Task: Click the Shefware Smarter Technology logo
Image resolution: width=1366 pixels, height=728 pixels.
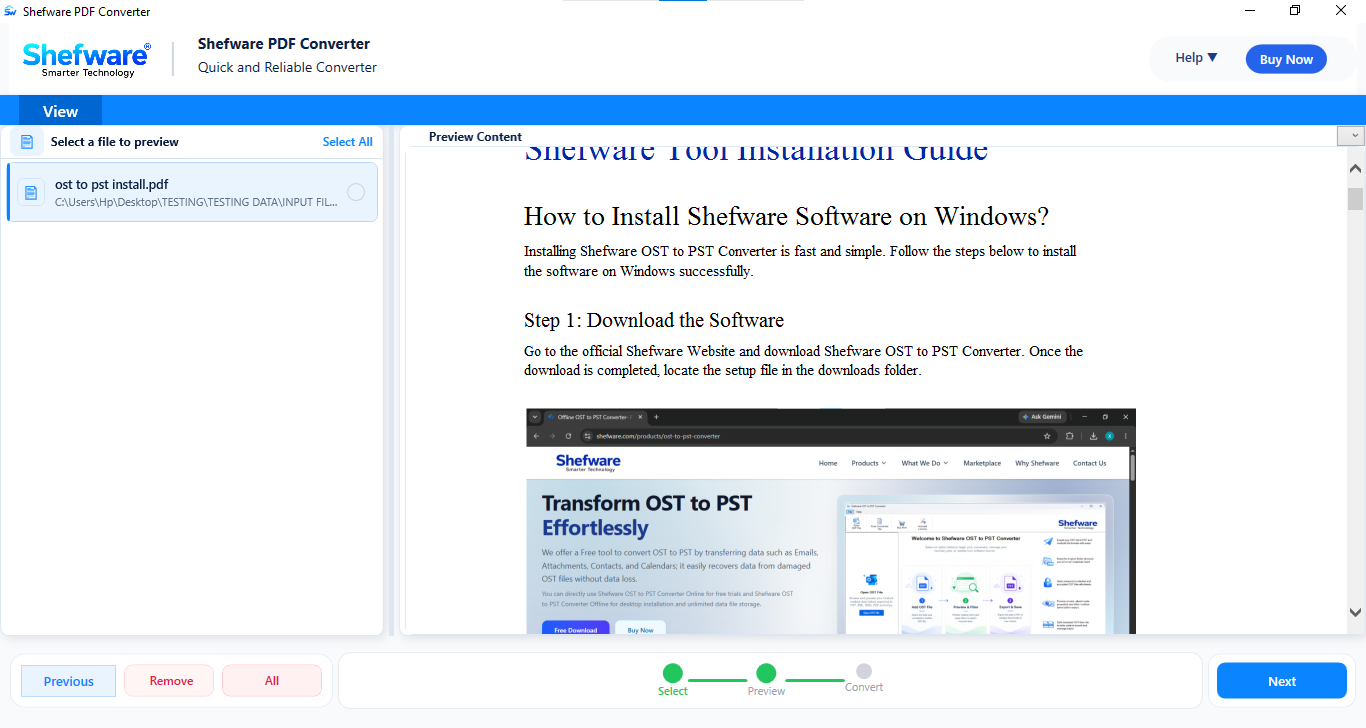Action: click(87, 59)
